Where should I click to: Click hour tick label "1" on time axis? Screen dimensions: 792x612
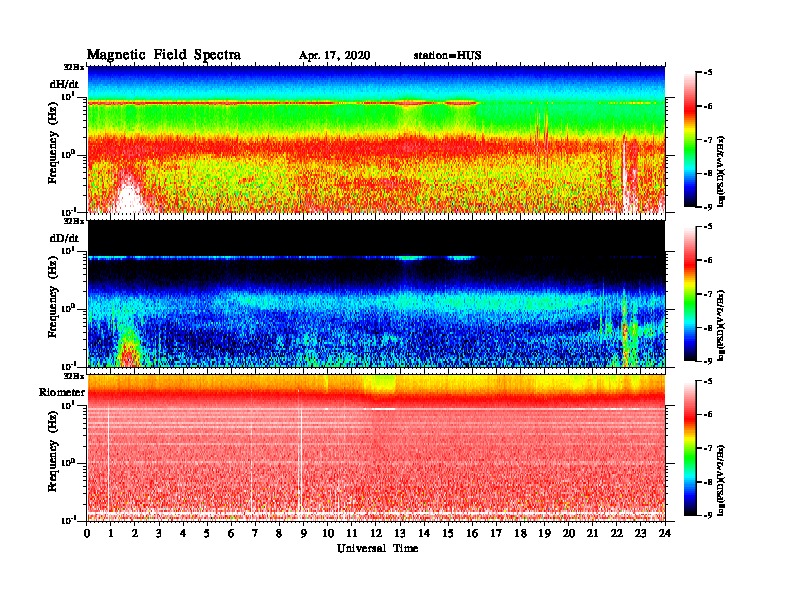(111, 533)
